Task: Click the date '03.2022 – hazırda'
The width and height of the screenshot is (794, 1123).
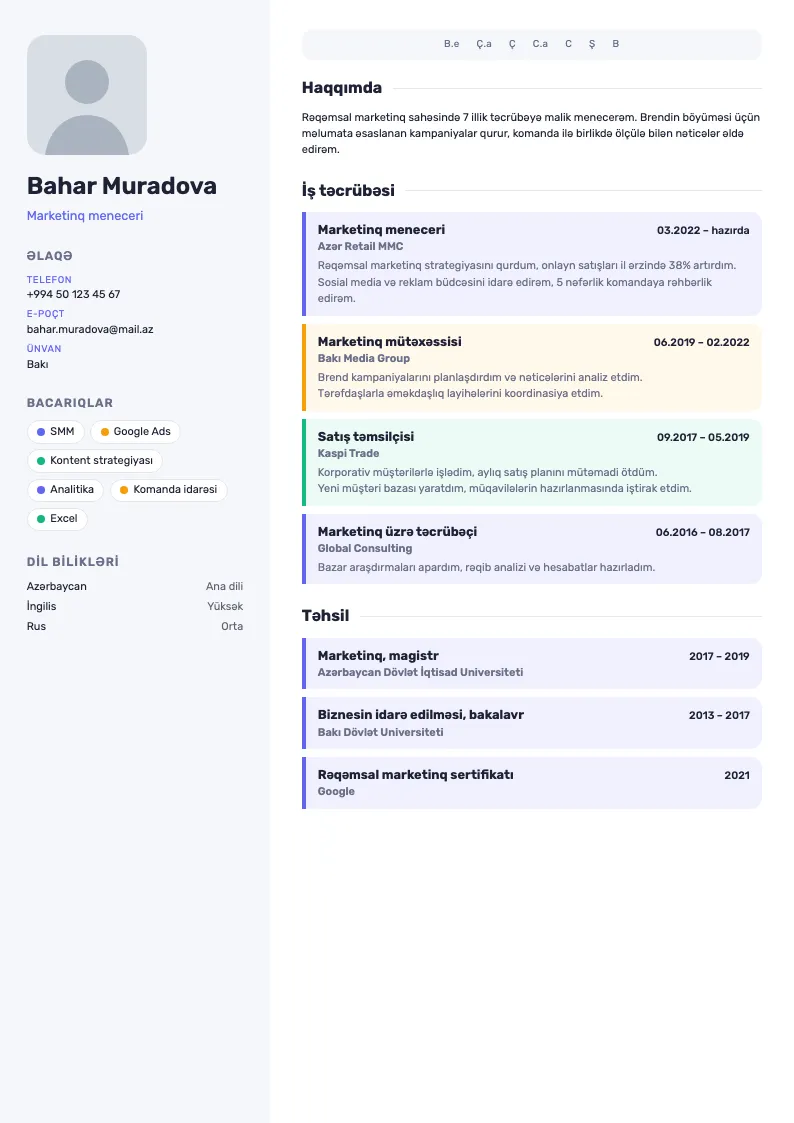Action: [x=703, y=230]
